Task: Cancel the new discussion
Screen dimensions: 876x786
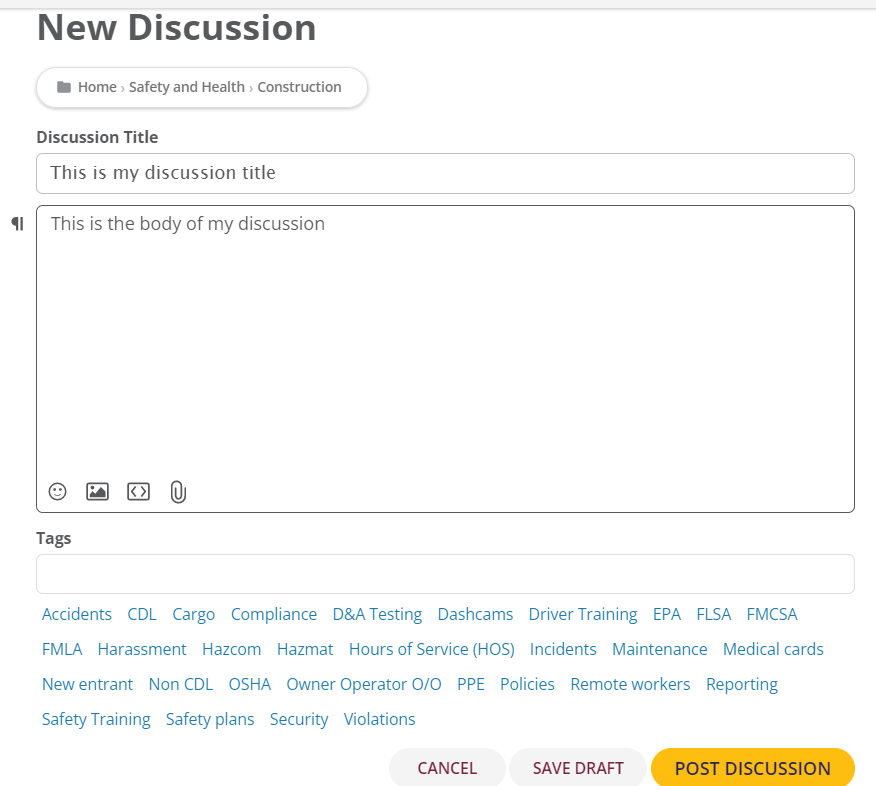Action: pyautogui.click(x=447, y=768)
